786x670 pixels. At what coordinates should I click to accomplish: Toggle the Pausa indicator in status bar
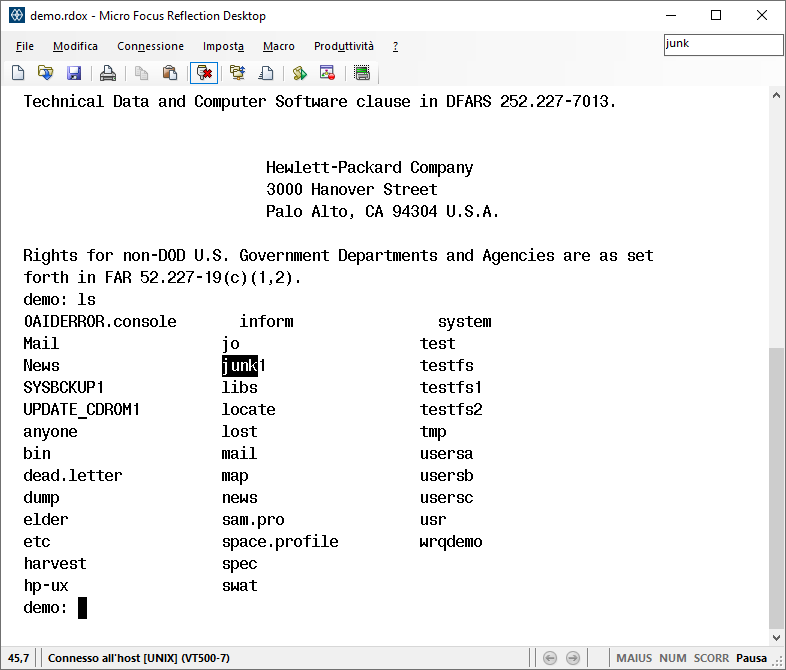pyautogui.click(x=752, y=658)
